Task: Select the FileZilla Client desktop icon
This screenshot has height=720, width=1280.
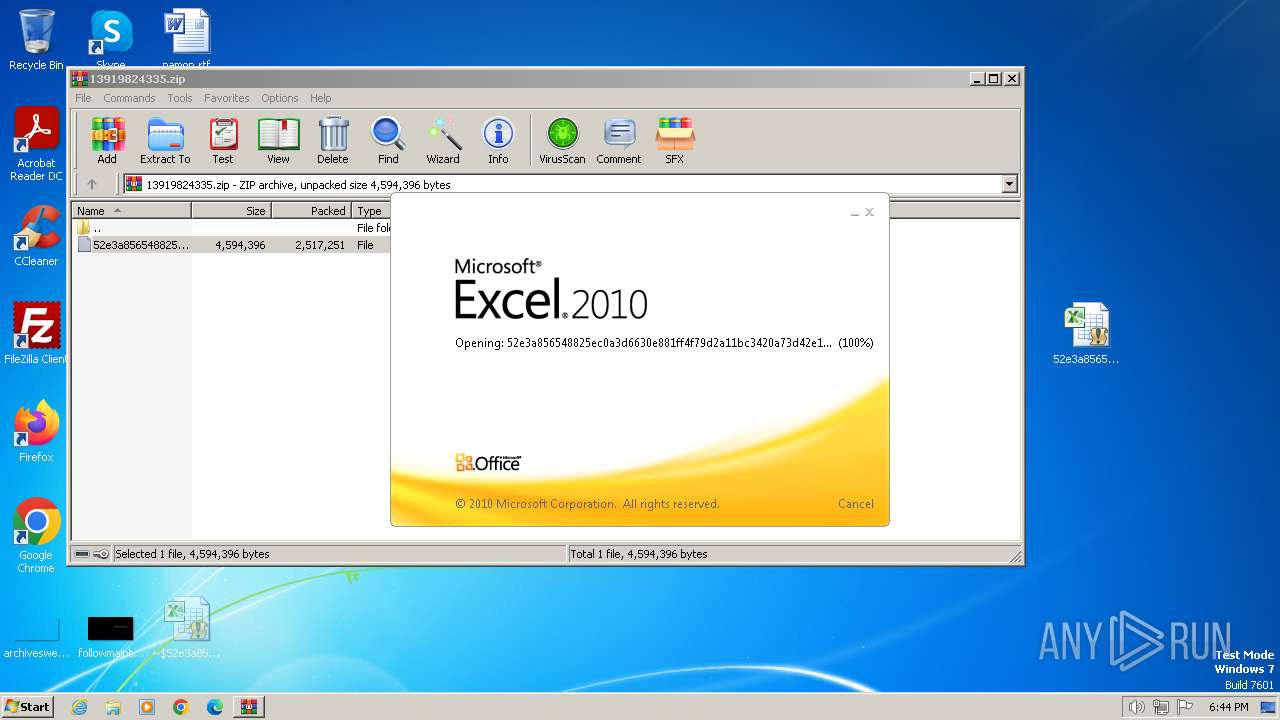Action: coord(36,334)
